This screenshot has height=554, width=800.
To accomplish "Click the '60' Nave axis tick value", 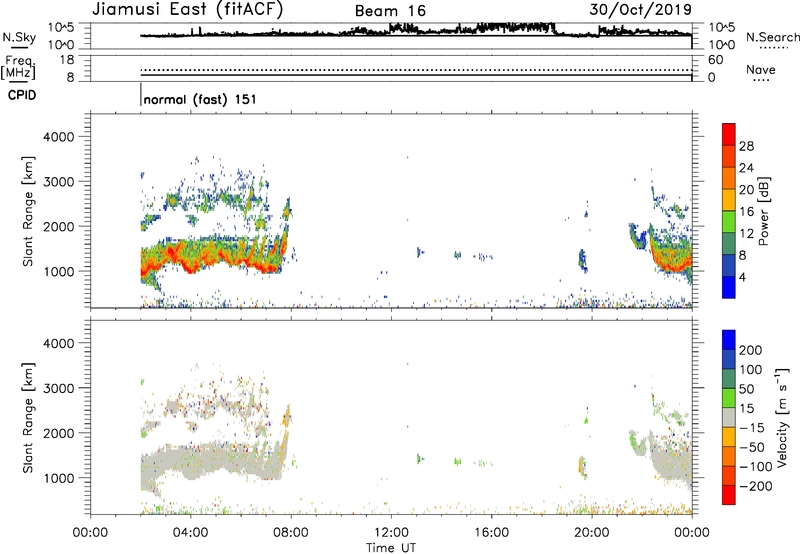I will (x=715, y=60).
